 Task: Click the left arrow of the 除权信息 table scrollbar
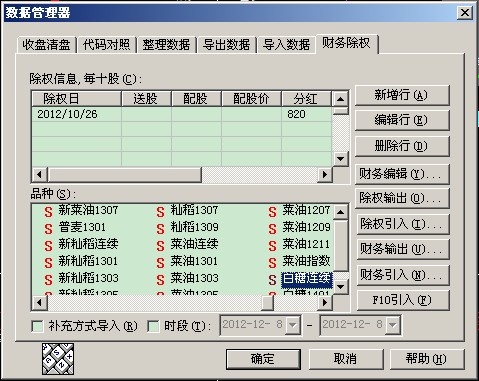40,174
